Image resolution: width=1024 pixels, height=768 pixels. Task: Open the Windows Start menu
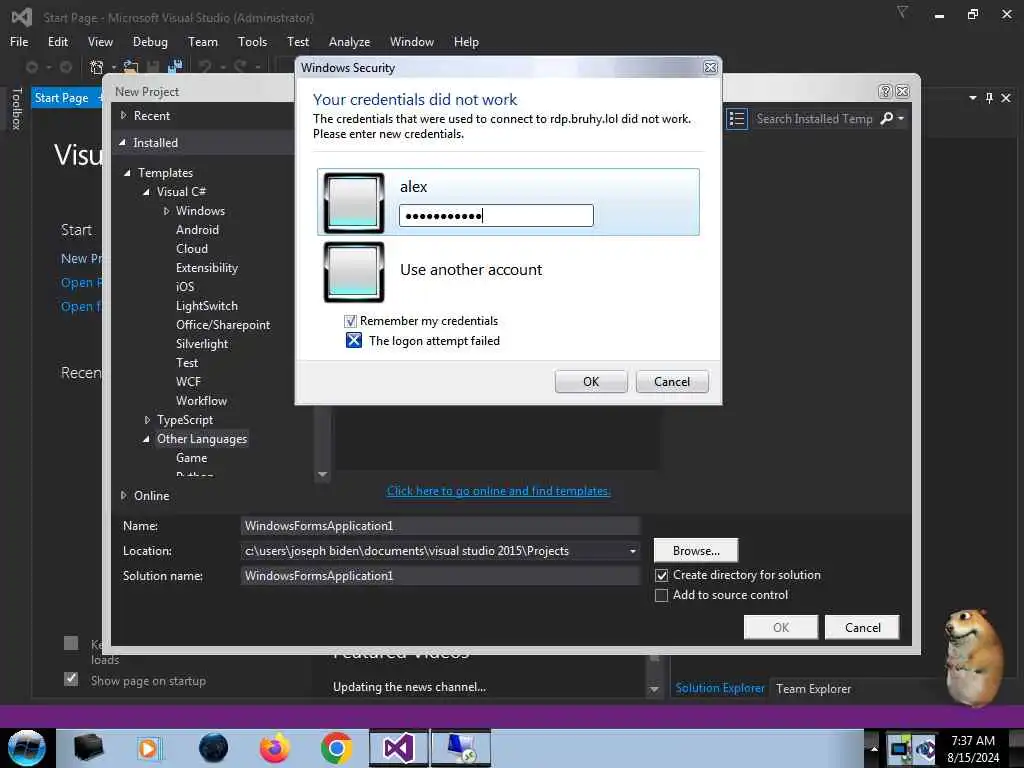tap(27, 748)
